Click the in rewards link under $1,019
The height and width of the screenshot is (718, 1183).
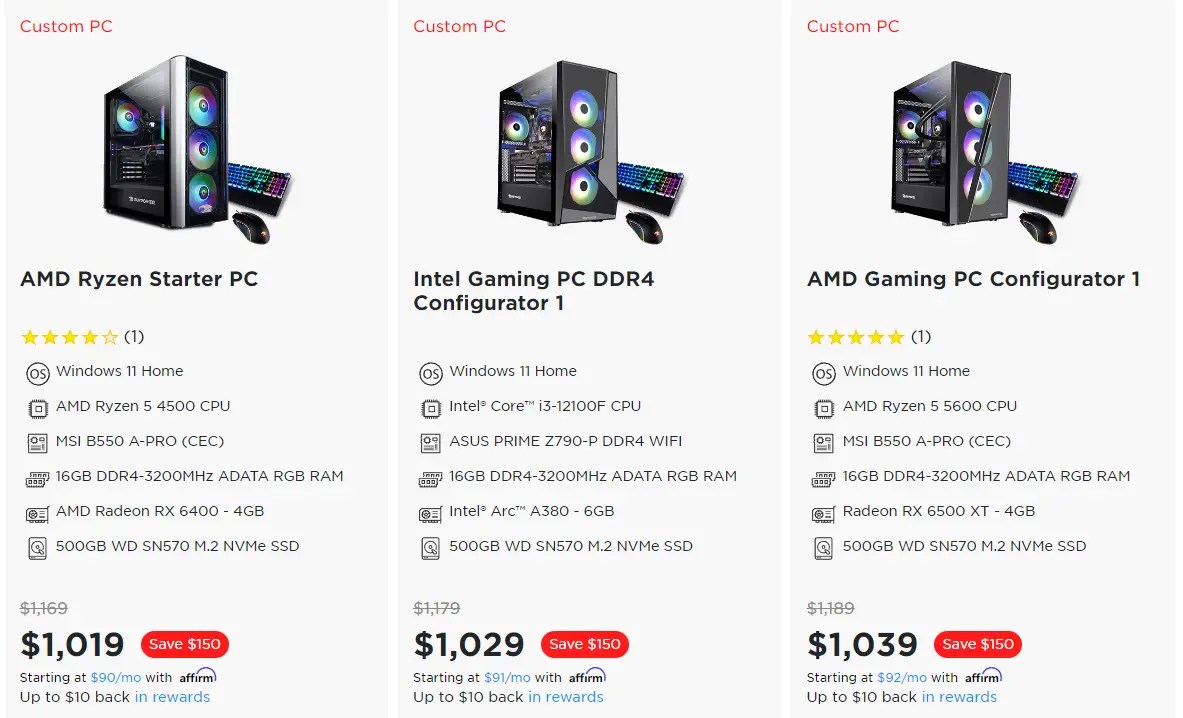(x=172, y=697)
